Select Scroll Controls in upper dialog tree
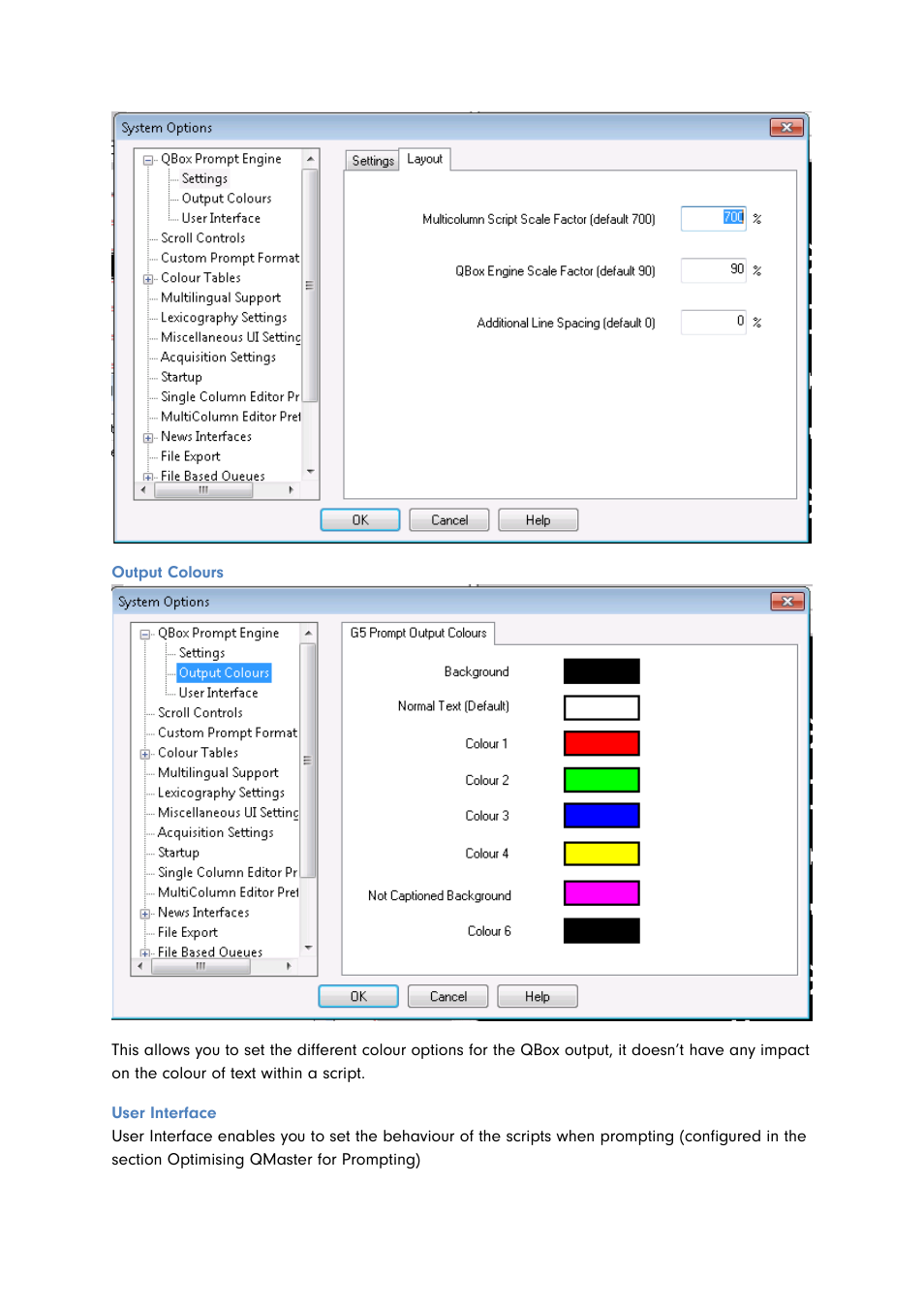 pyautogui.click(x=202, y=238)
